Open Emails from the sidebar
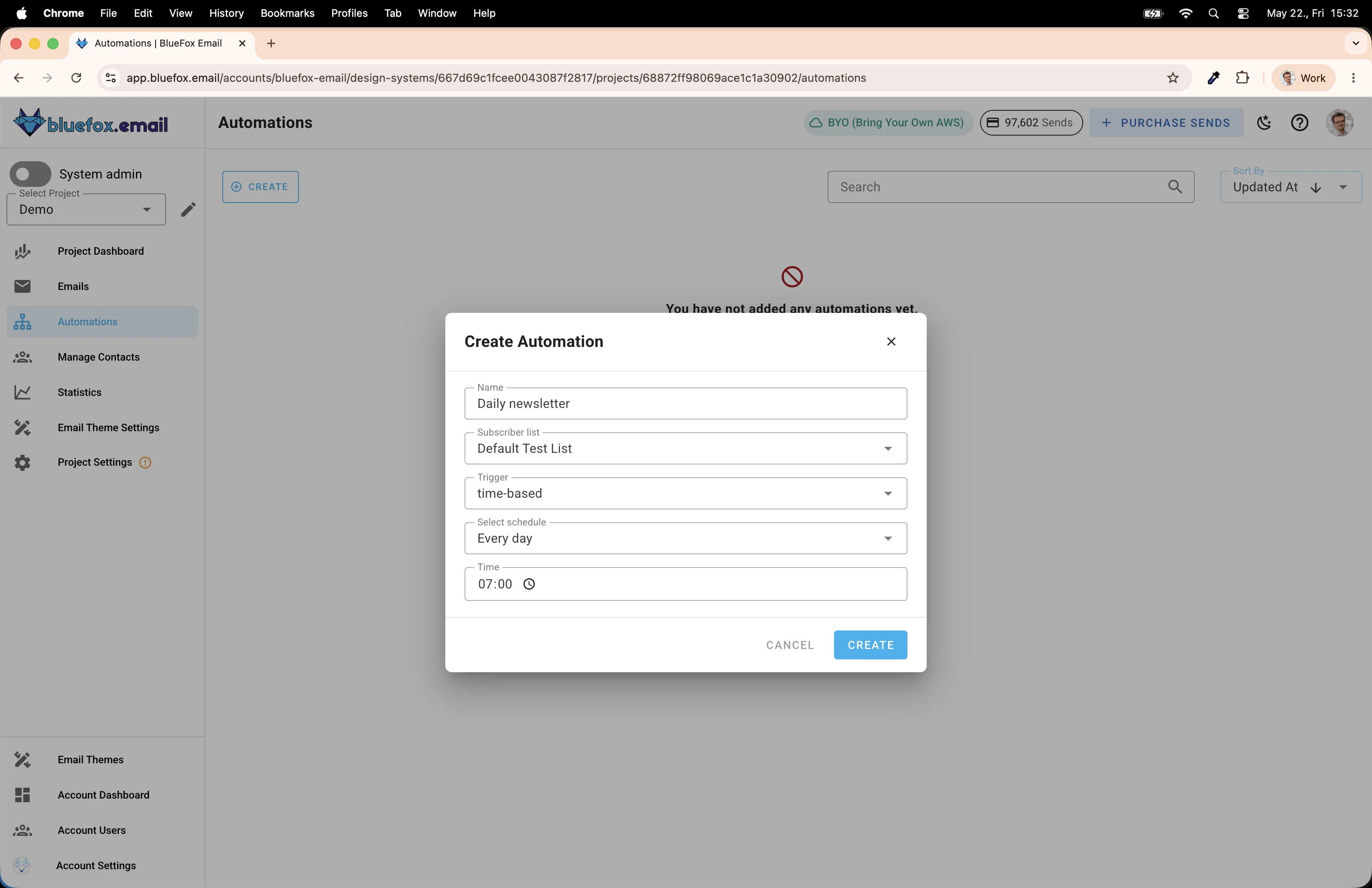Image resolution: width=1372 pixels, height=888 pixels. tap(73, 286)
